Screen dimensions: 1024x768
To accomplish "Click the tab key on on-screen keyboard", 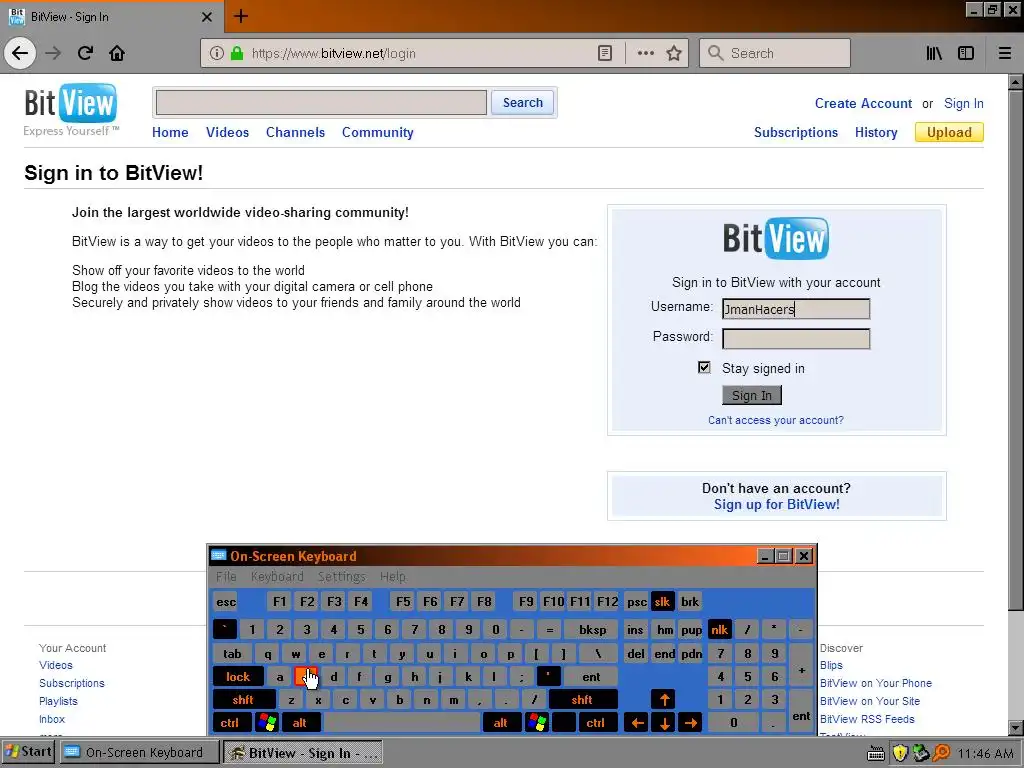I will pyautogui.click(x=232, y=654).
